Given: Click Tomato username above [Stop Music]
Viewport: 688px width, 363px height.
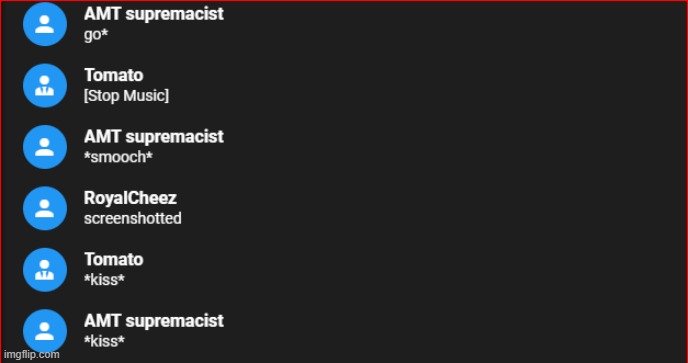Looking at the screenshot, I should [x=114, y=75].
